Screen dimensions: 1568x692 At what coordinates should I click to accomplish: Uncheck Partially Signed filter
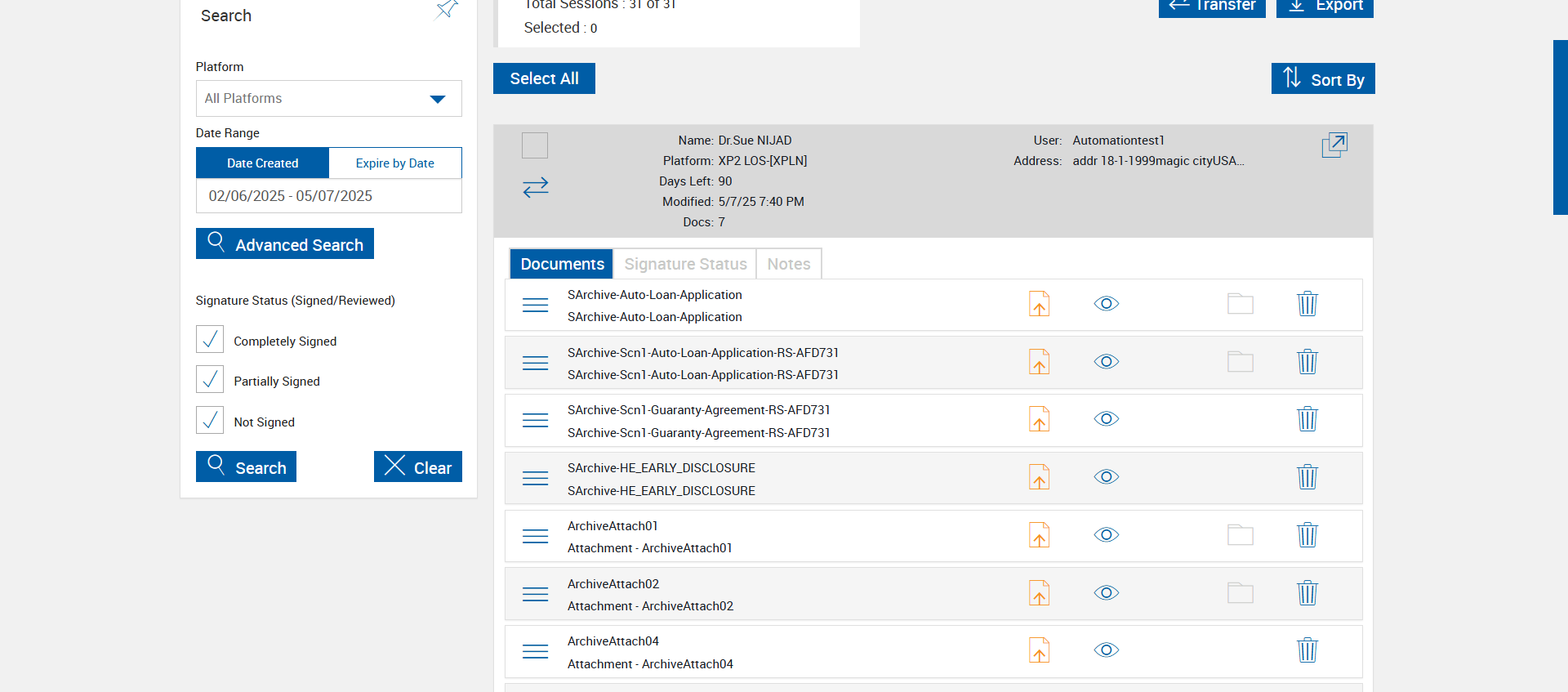[210, 379]
